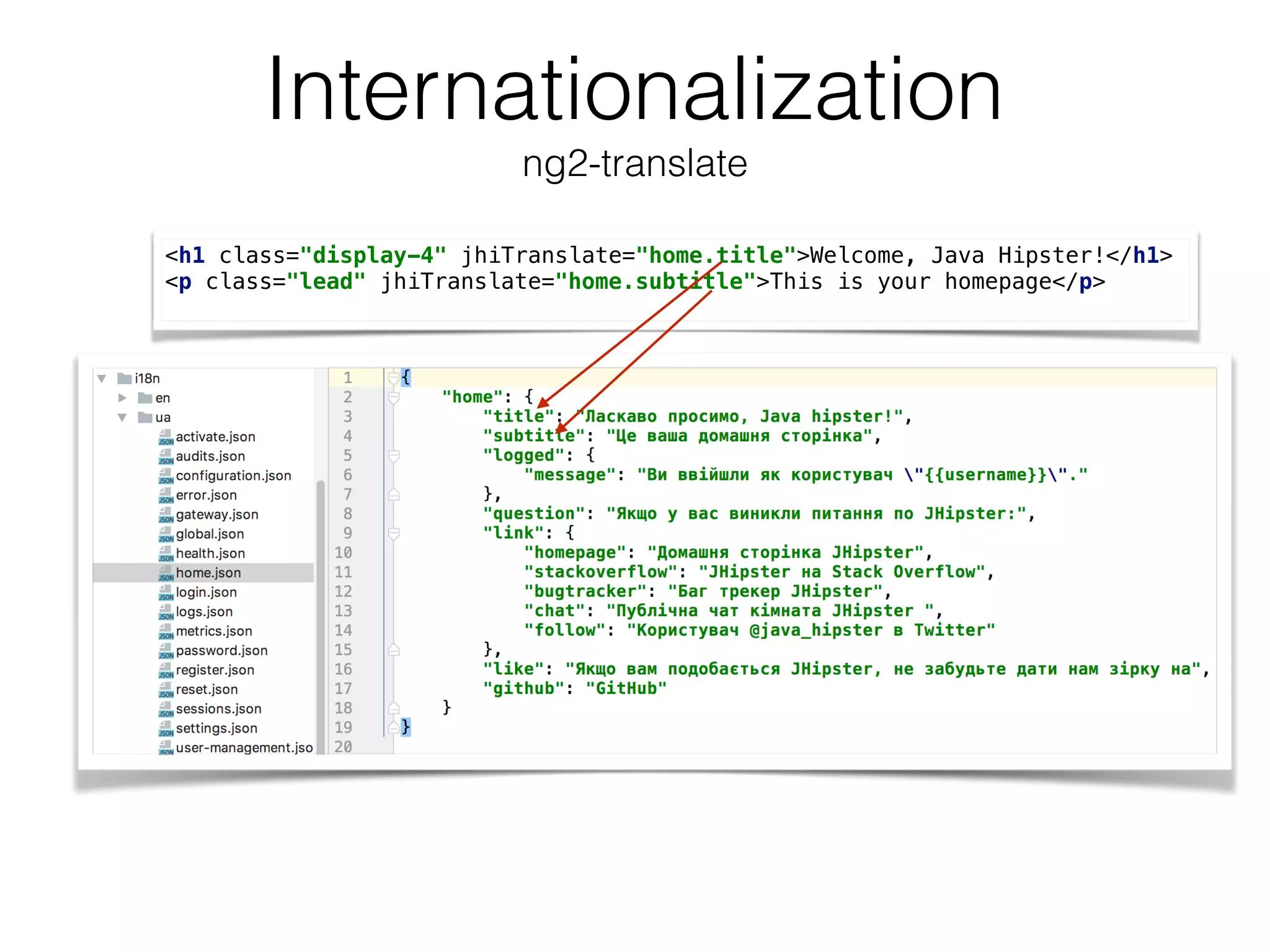Image resolution: width=1270 pixels, height=952 pixels.
Task: Click the logs.json file icon
Action: 166,612
